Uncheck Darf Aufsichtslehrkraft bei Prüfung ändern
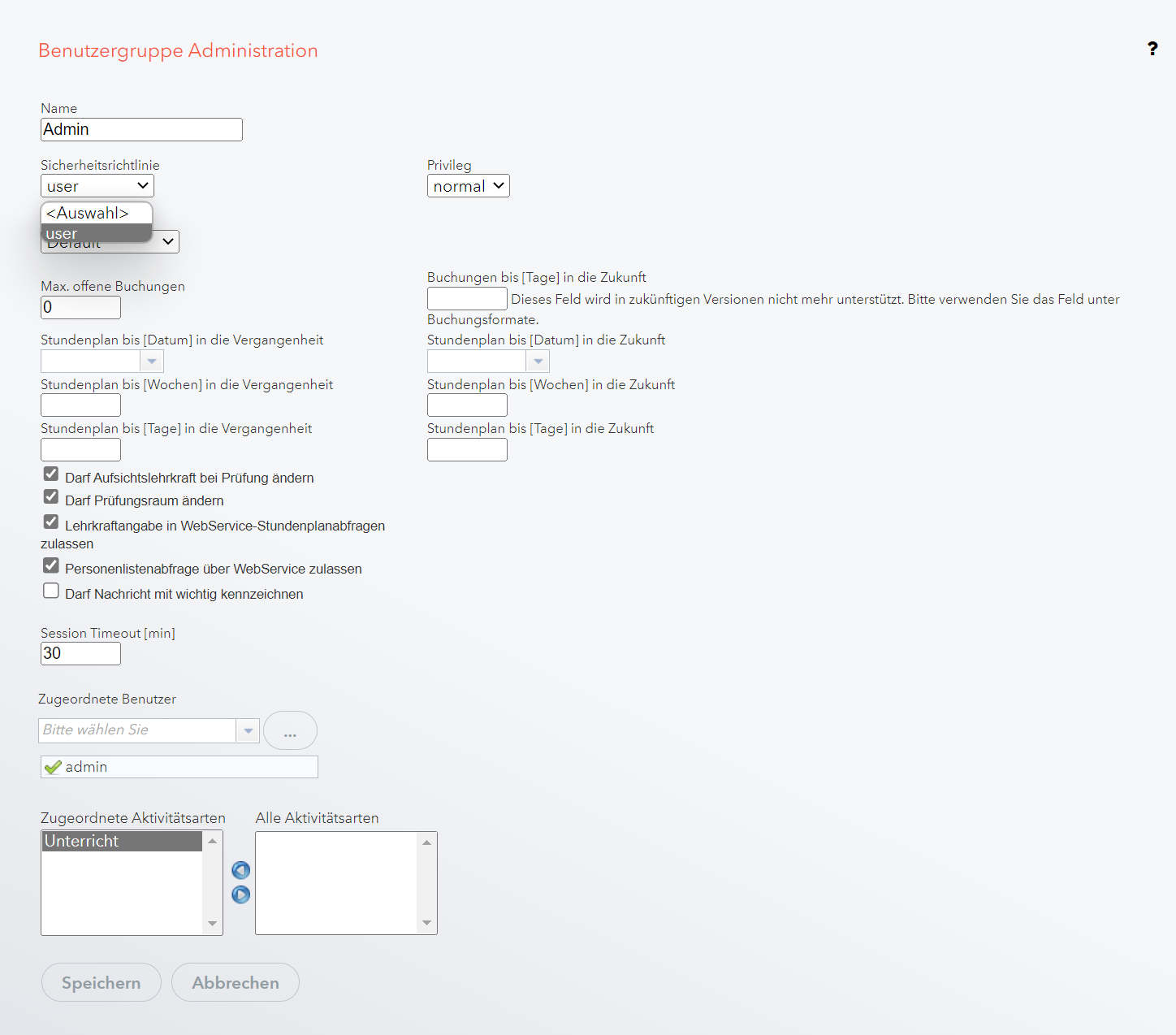Image resolution: width=1176 pixels, height=1035 pixels. pyautogui.click(x=51, y=474)
